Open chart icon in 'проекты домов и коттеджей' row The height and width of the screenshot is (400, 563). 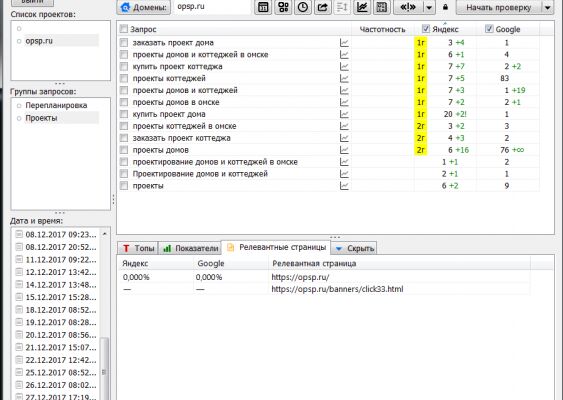coord(344,90)
